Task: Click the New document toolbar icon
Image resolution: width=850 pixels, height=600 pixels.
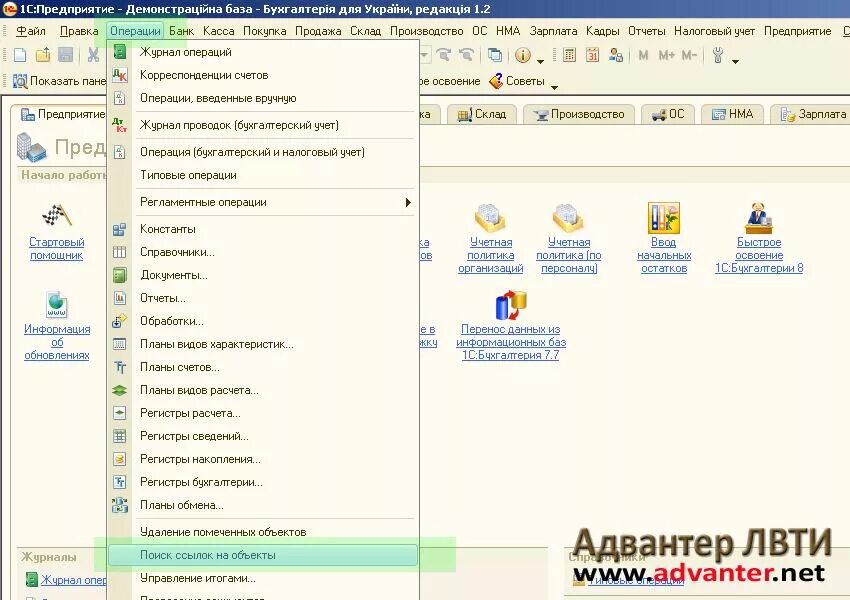Action: coord(20,55)
